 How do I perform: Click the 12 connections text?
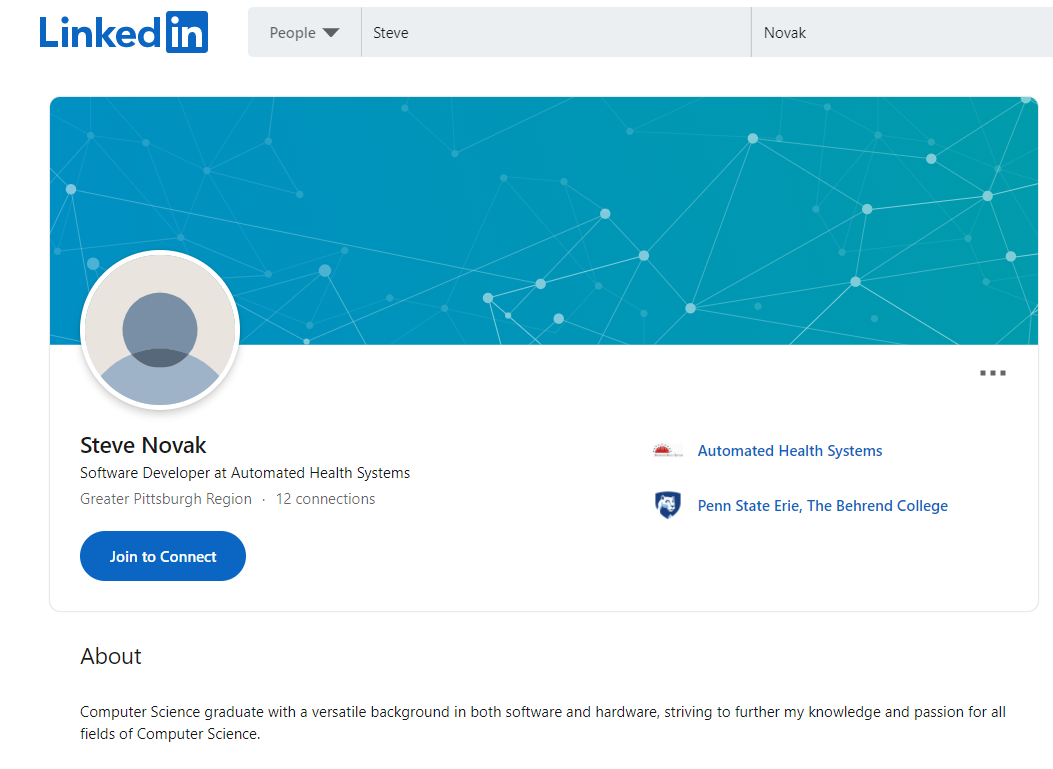click(x=325, y=499)
